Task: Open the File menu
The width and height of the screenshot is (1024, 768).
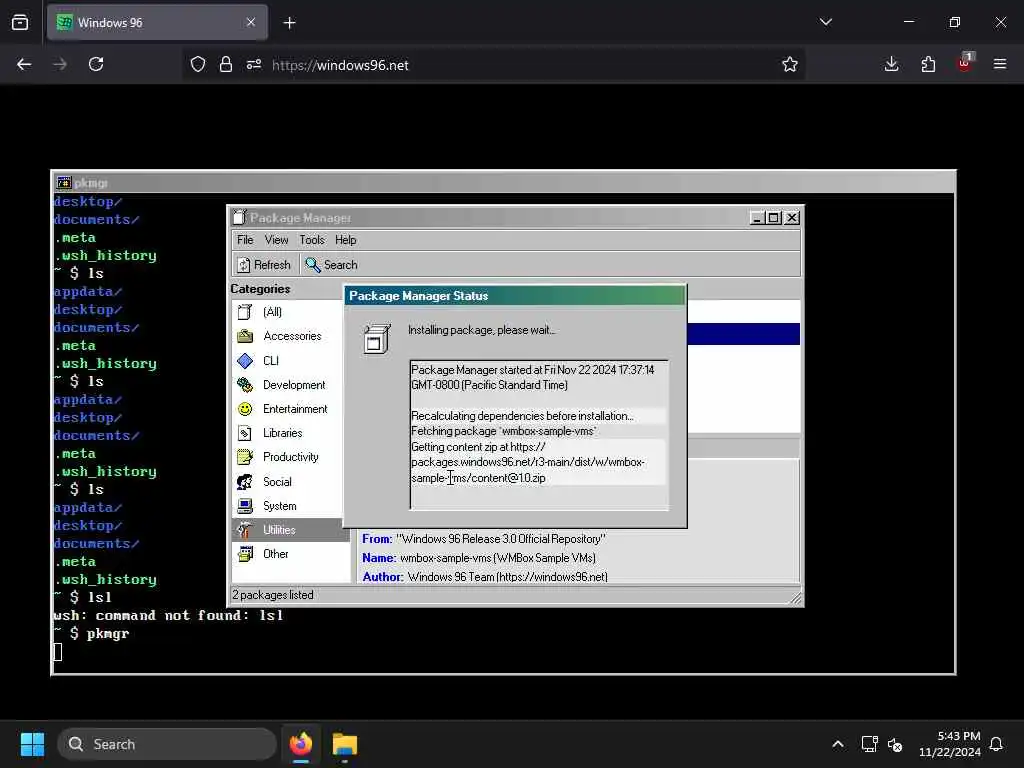Action: (245, 240)
